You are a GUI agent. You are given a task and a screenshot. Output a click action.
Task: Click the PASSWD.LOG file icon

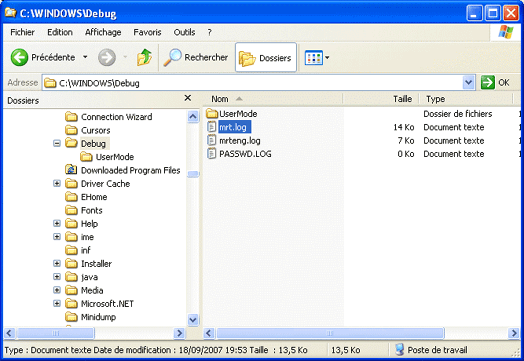212,154
